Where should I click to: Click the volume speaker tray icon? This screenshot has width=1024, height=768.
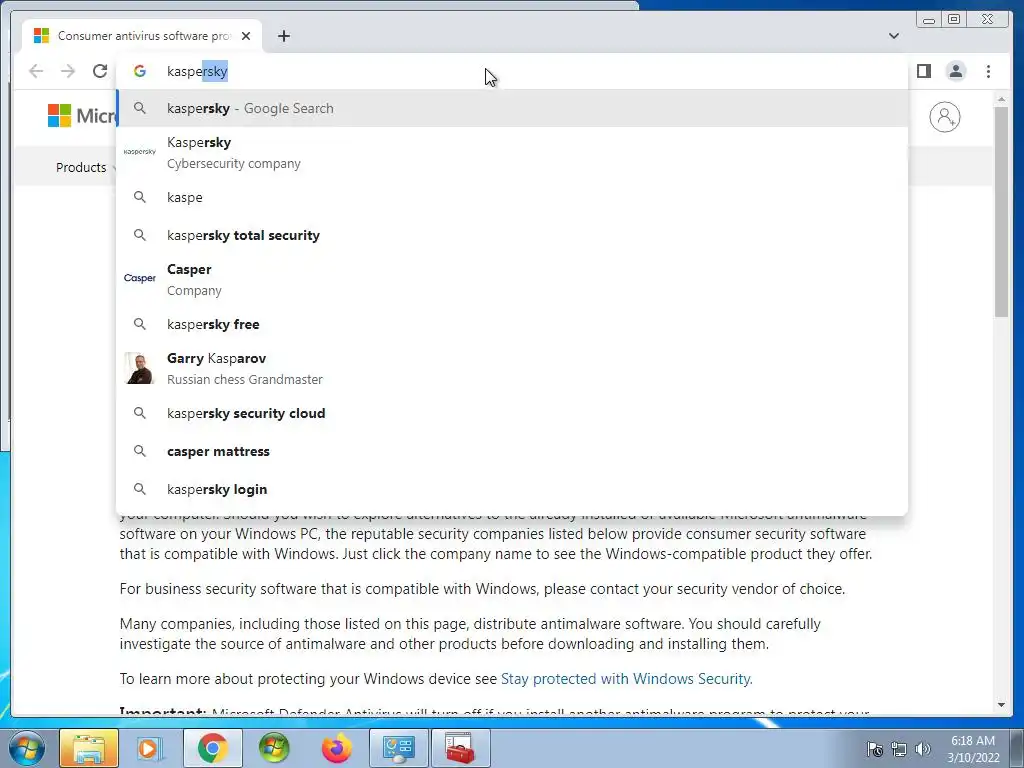tap(923, 749)
